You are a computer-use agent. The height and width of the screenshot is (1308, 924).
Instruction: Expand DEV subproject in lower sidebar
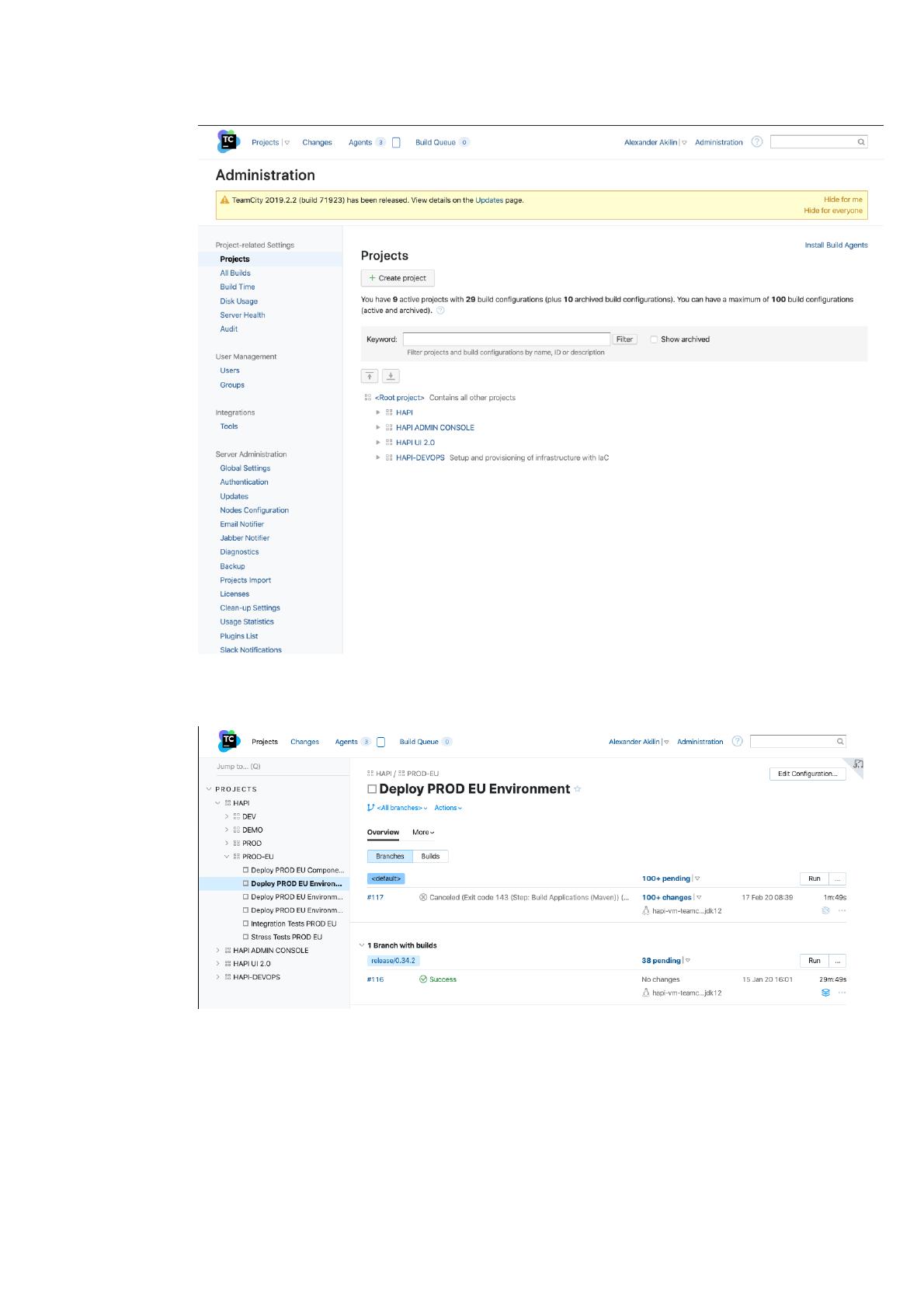pos(227,817)
